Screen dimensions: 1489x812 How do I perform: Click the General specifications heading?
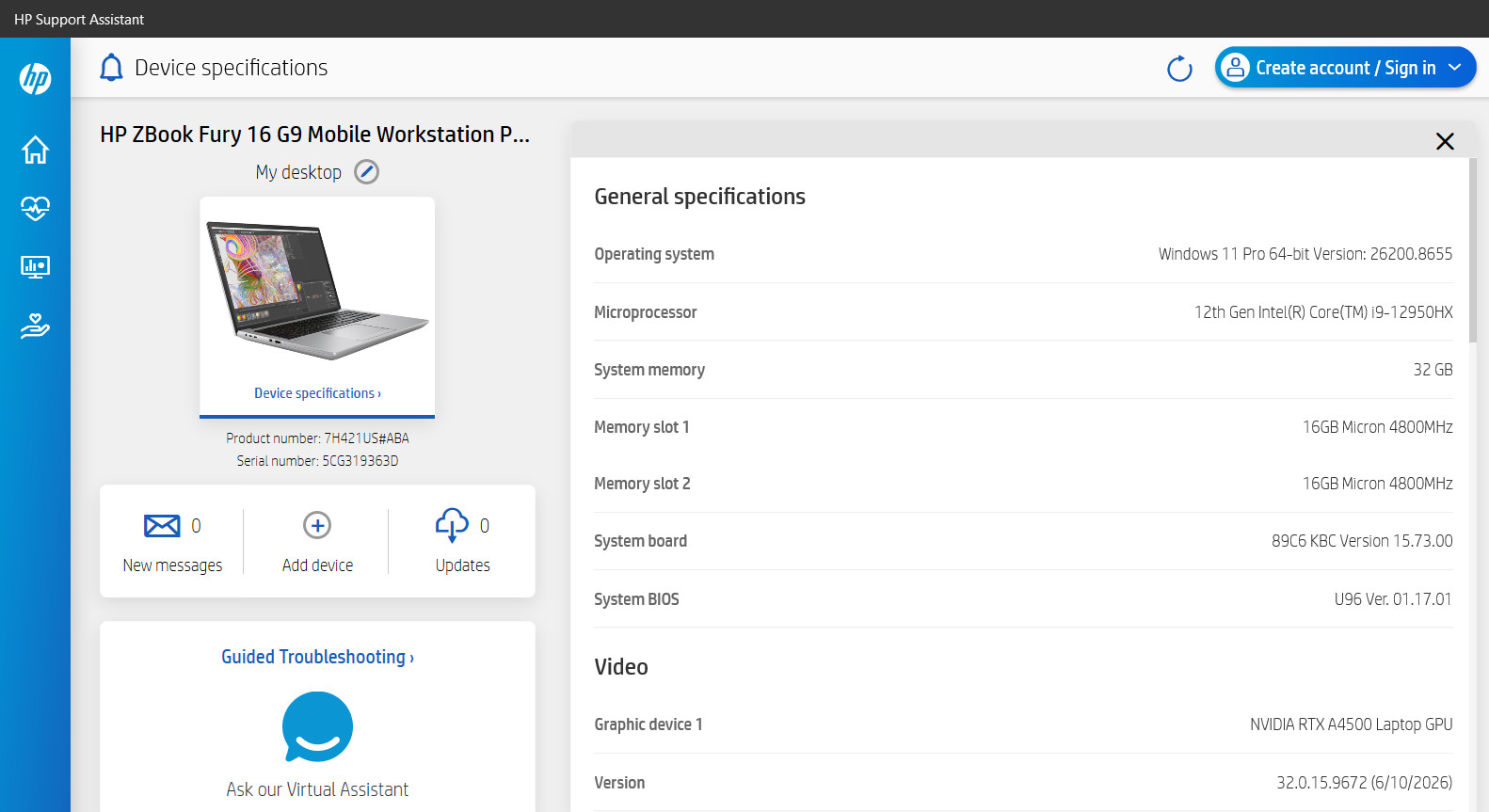(699, 197)
